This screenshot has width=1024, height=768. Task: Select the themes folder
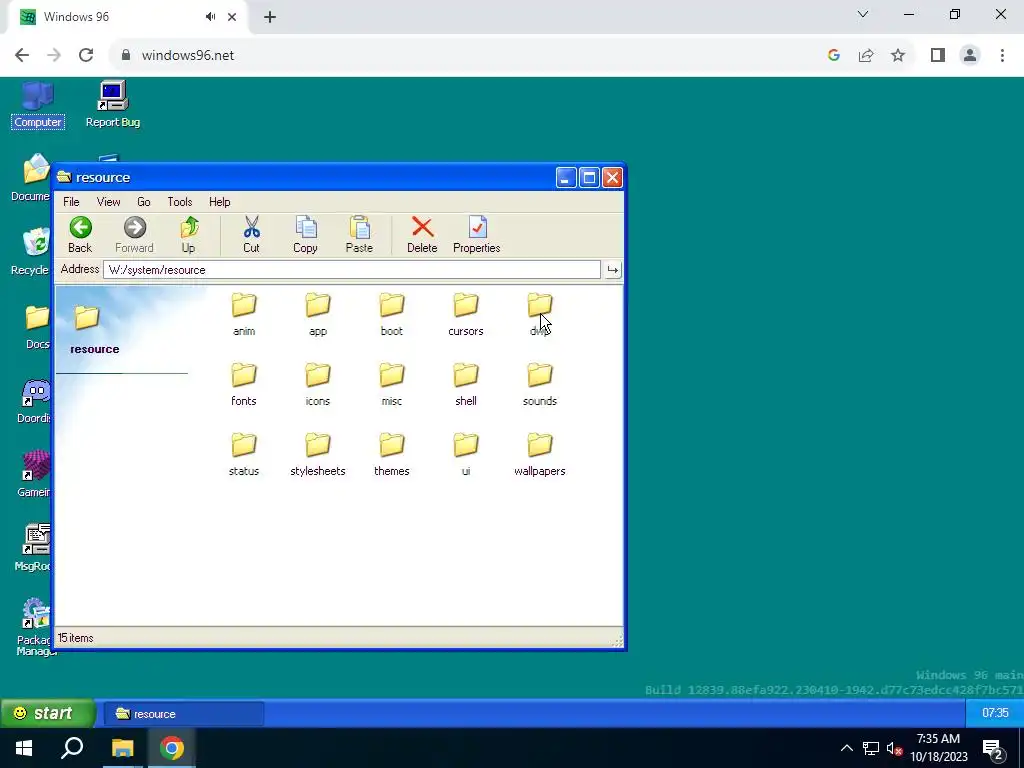392,454
